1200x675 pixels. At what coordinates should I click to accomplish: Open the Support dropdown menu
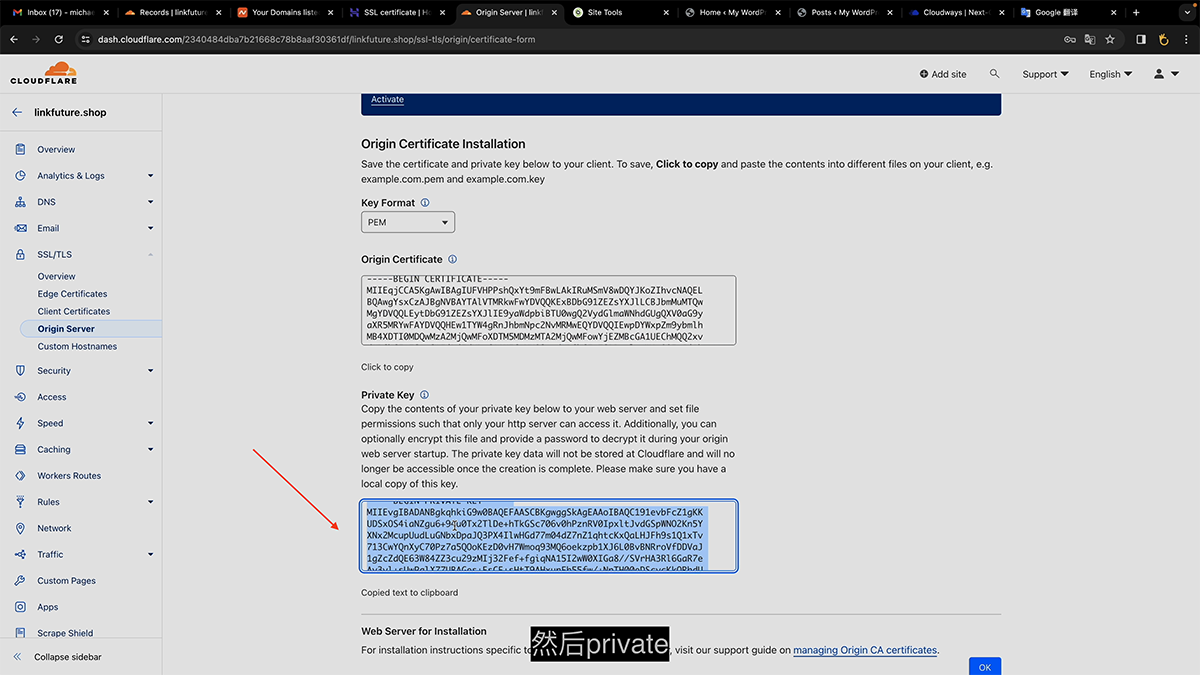tap(1045, 74)
